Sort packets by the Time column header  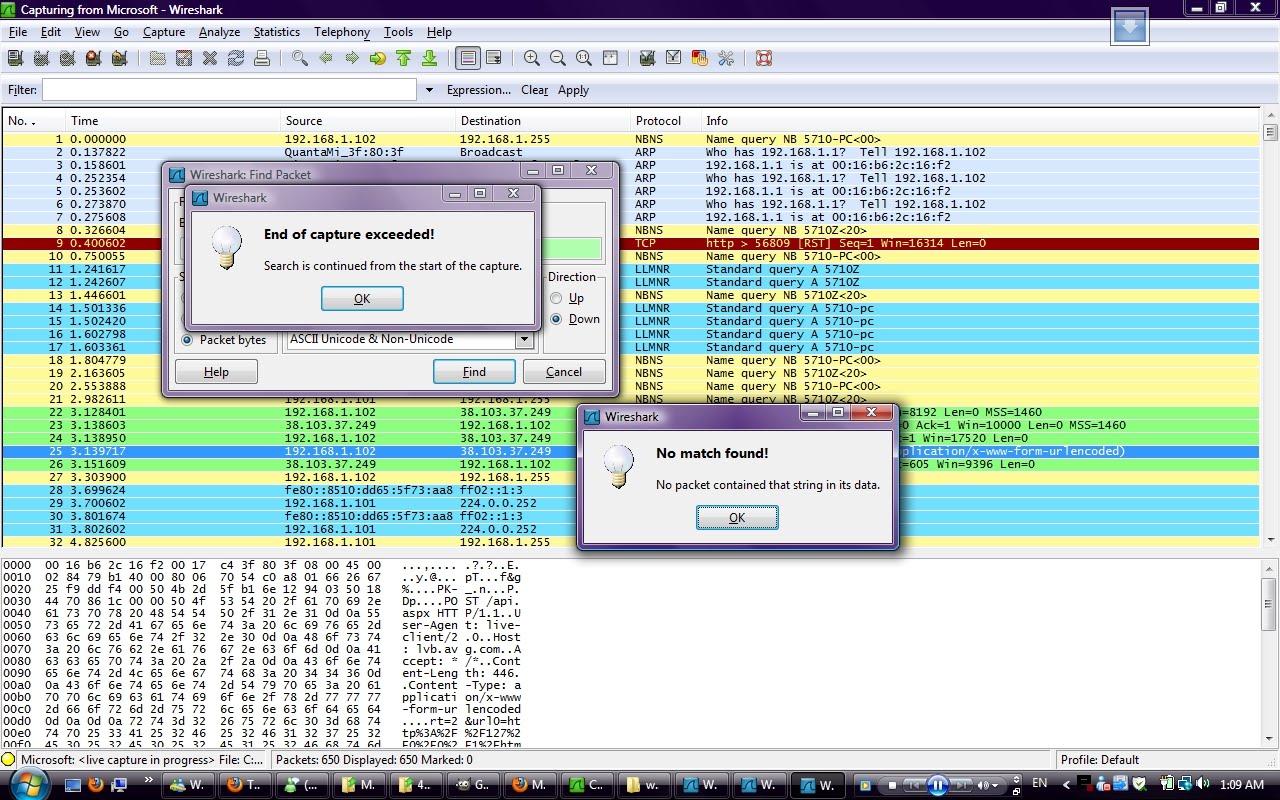[174, 121]
